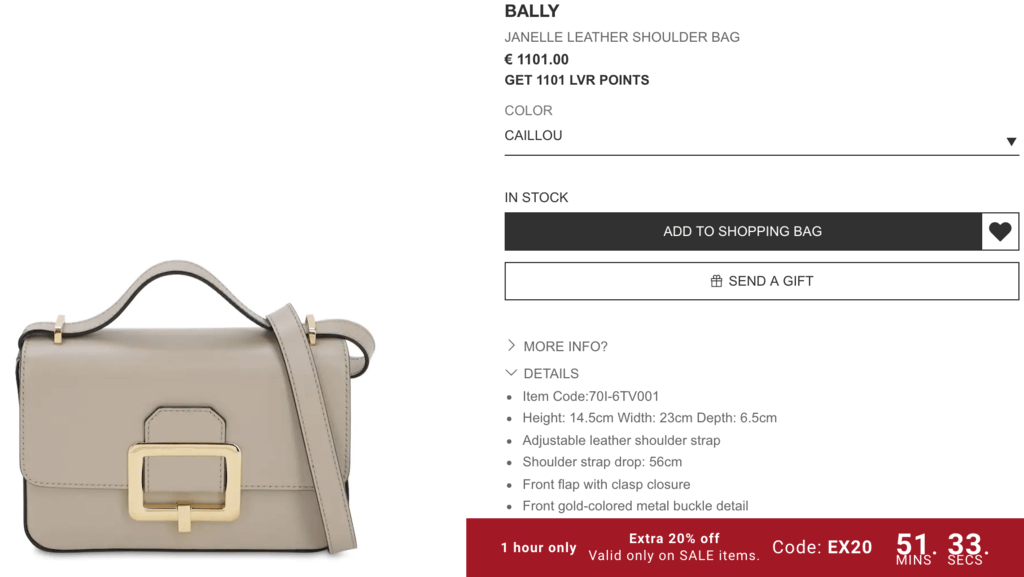The height and width of the screenshot is (577, 1024).
Task: Click the Item Code detail line
Action: coord(590,396)
